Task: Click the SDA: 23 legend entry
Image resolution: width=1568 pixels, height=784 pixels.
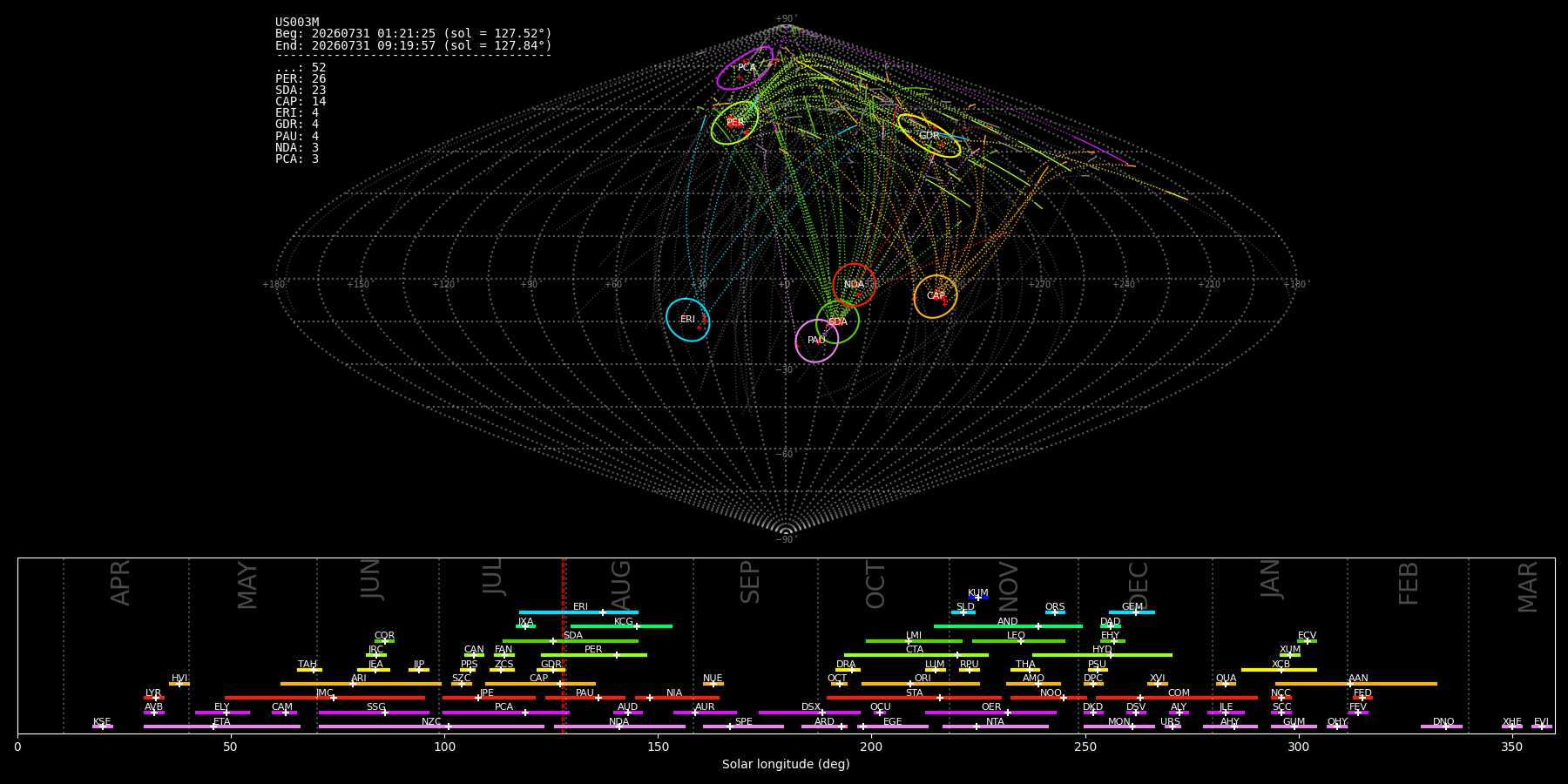Action: [x=301, y=91]
